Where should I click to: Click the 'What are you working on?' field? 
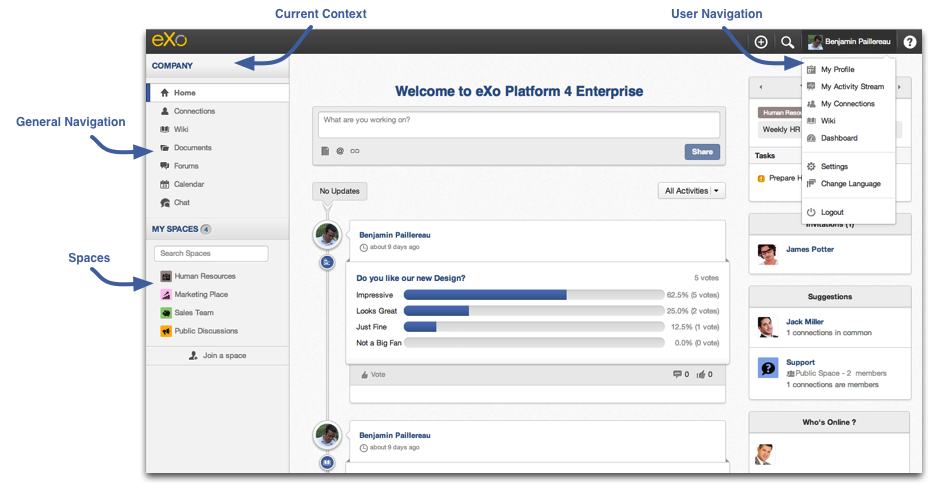519,125
